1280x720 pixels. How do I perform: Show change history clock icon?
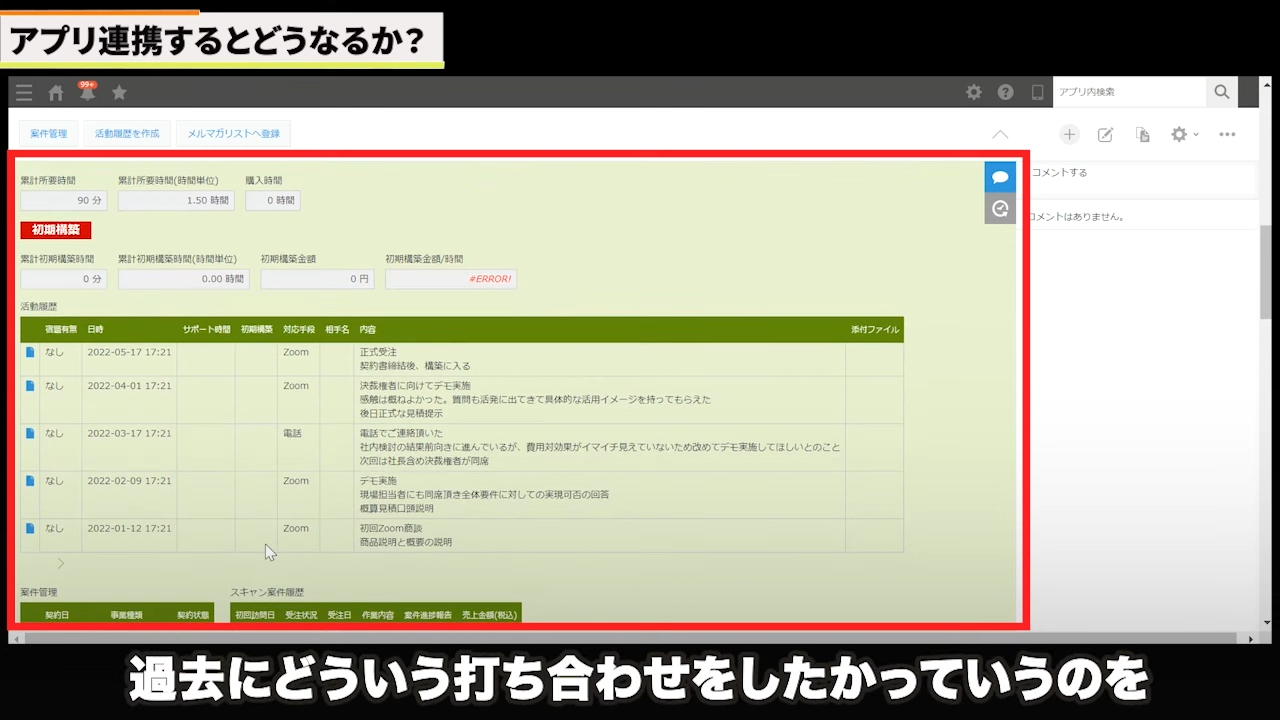pos(1000,209)
